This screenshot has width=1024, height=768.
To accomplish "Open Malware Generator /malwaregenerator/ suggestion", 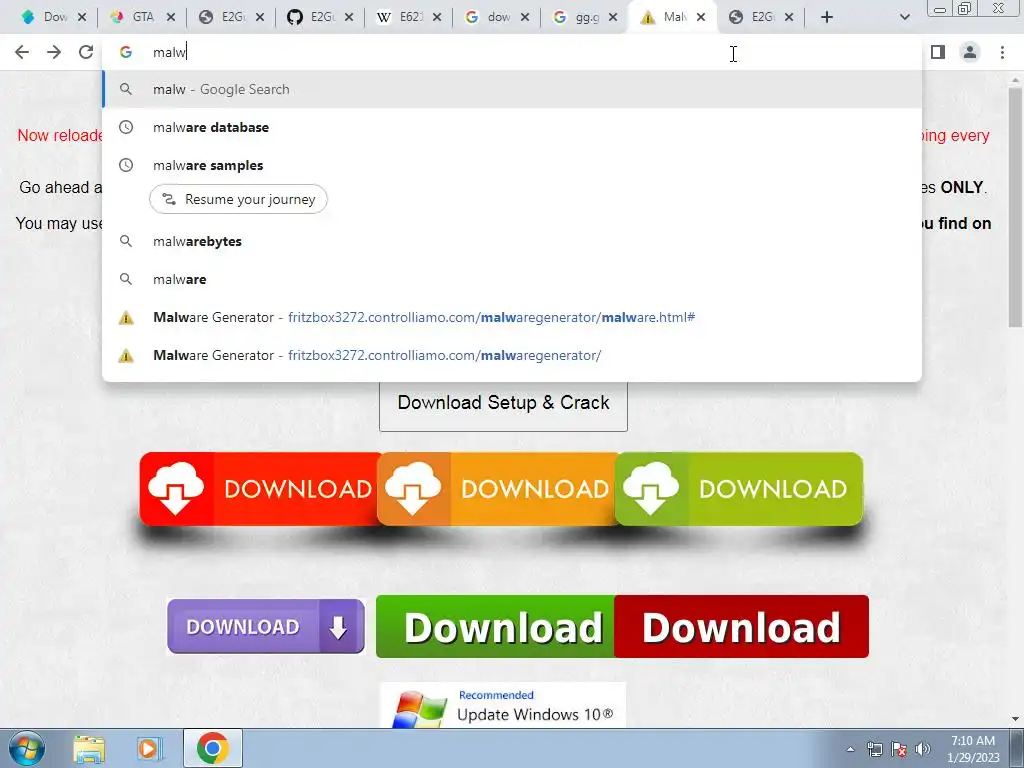I will coord(512,355).
